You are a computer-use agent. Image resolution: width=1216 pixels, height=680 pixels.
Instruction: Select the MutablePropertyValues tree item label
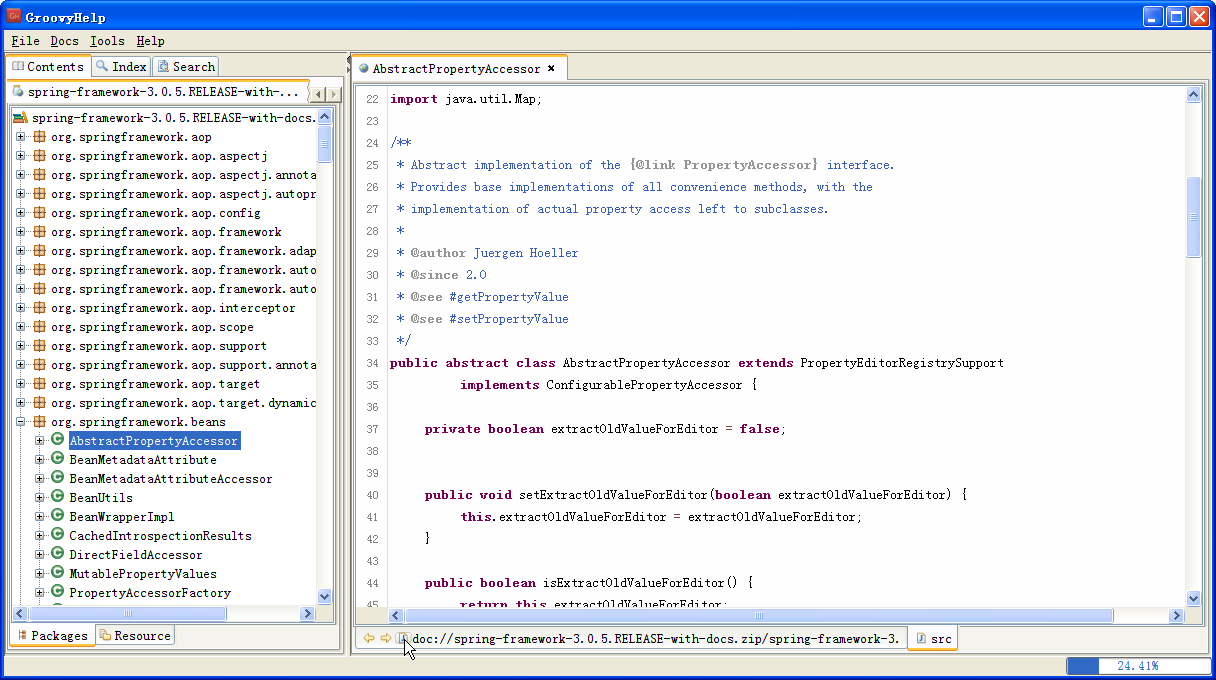pyautogui.click(x=143, y=574)
